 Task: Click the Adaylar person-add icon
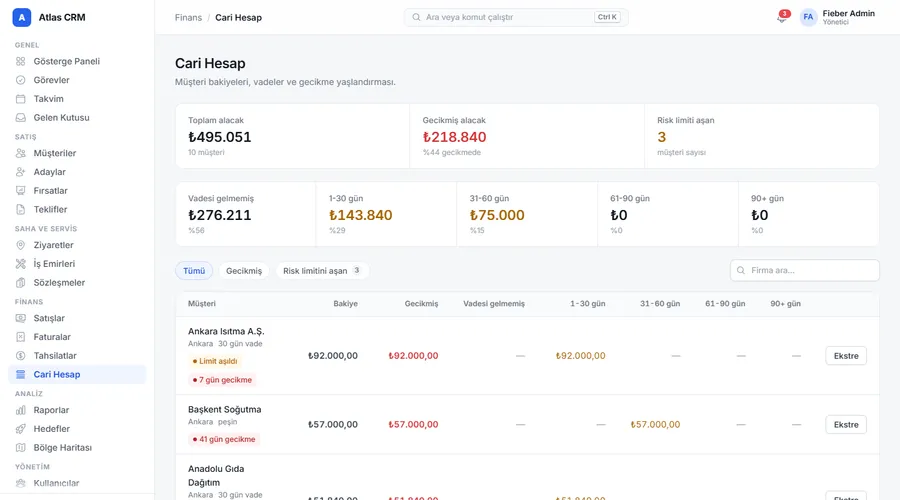[x=21, y=172]
